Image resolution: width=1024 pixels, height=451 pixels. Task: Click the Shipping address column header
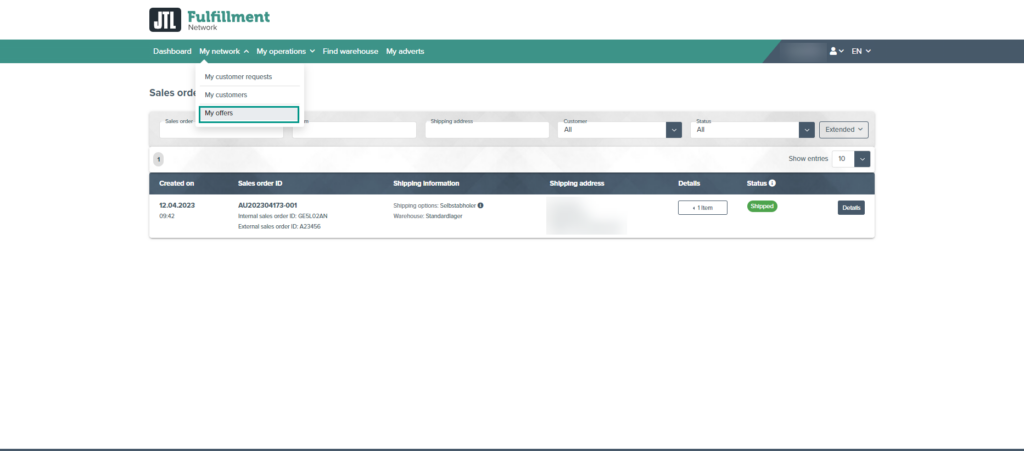tap(577, 183)
